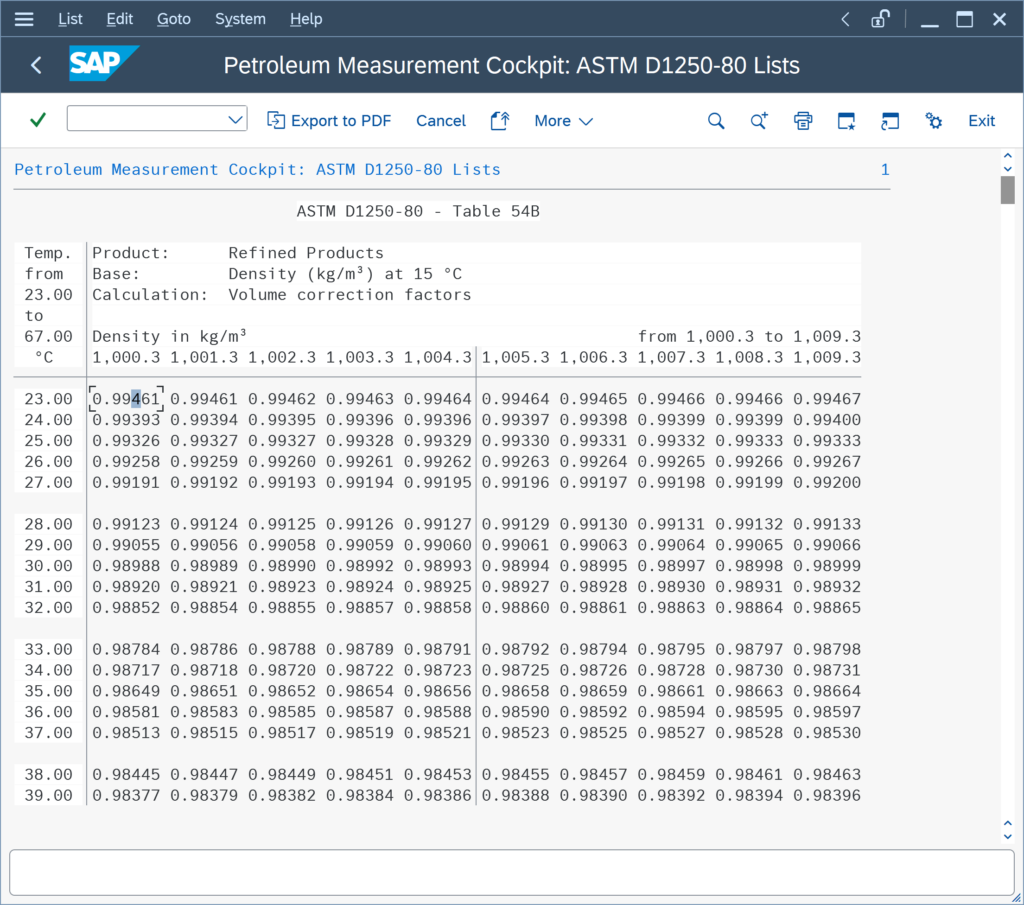
Task: Expand the More toolbar menu
Action: pyautogui.click(x=564, y=121)
